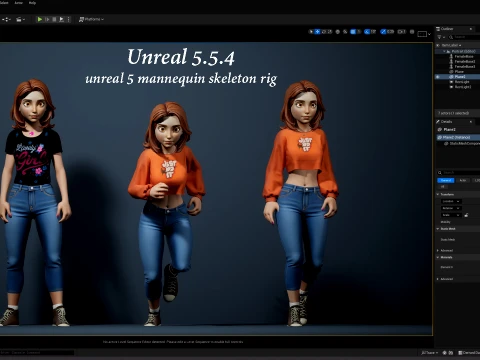This screenshot has width=480, height=360.
Task: Select Plane2 (Instance) in Details components
Action: click(458, 137)
